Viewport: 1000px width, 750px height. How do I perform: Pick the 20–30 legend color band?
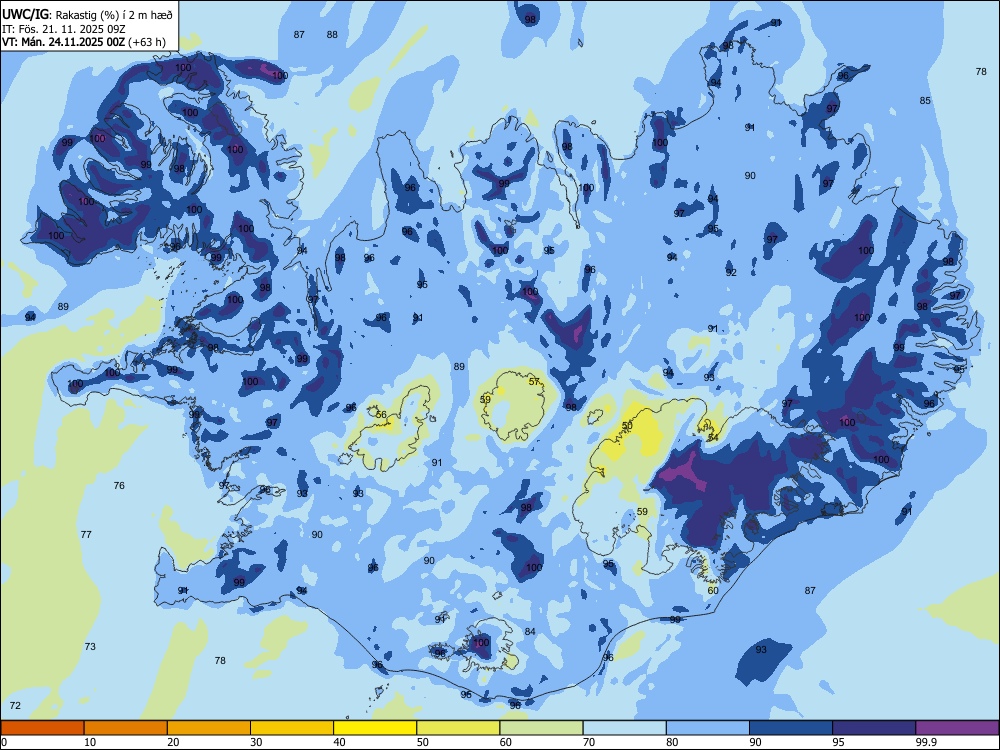tap(209, 728)
